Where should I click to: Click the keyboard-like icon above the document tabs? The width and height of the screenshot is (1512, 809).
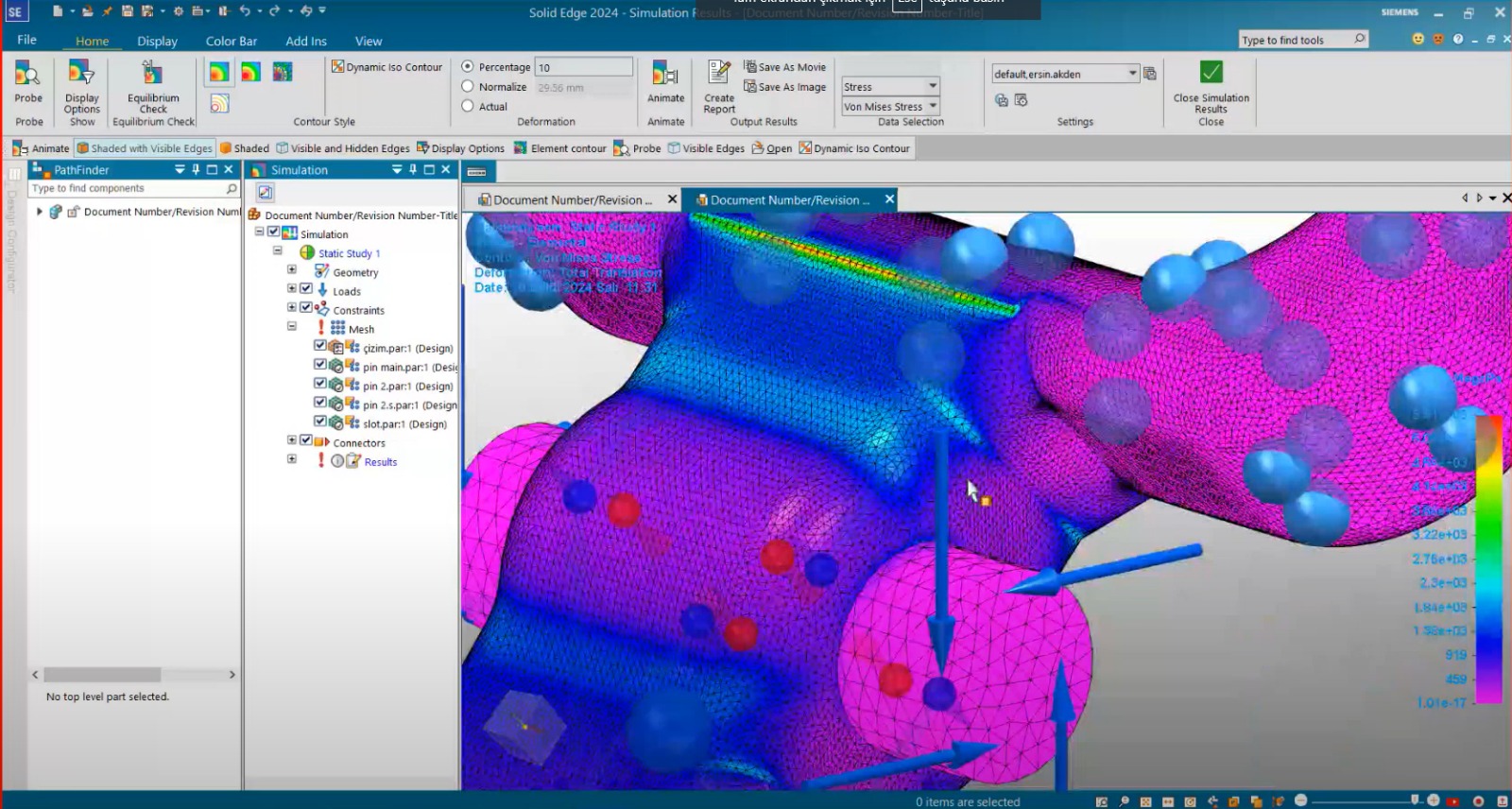click(x=476, y=172)
